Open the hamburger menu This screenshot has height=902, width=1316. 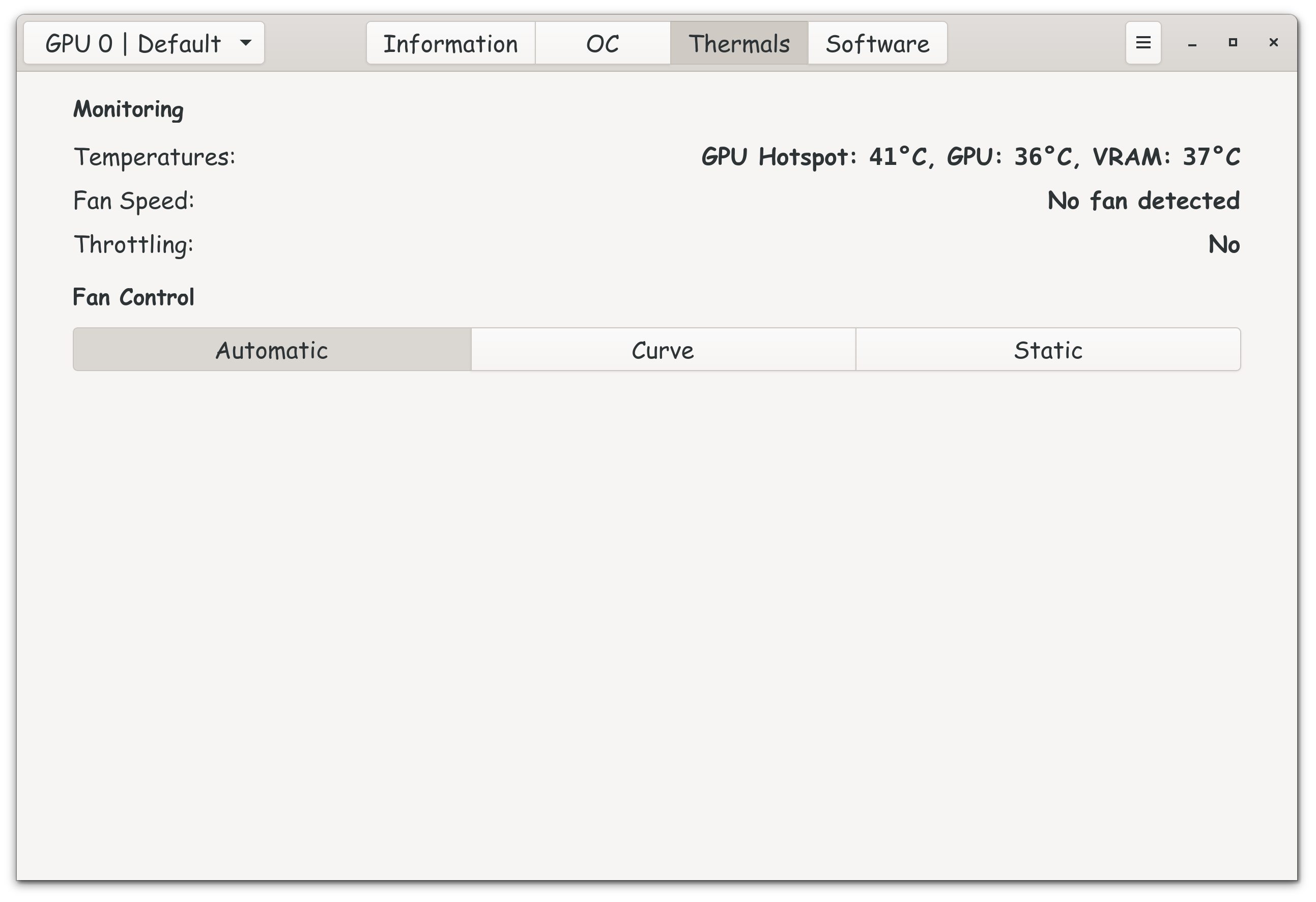[x=1143, y=43]
